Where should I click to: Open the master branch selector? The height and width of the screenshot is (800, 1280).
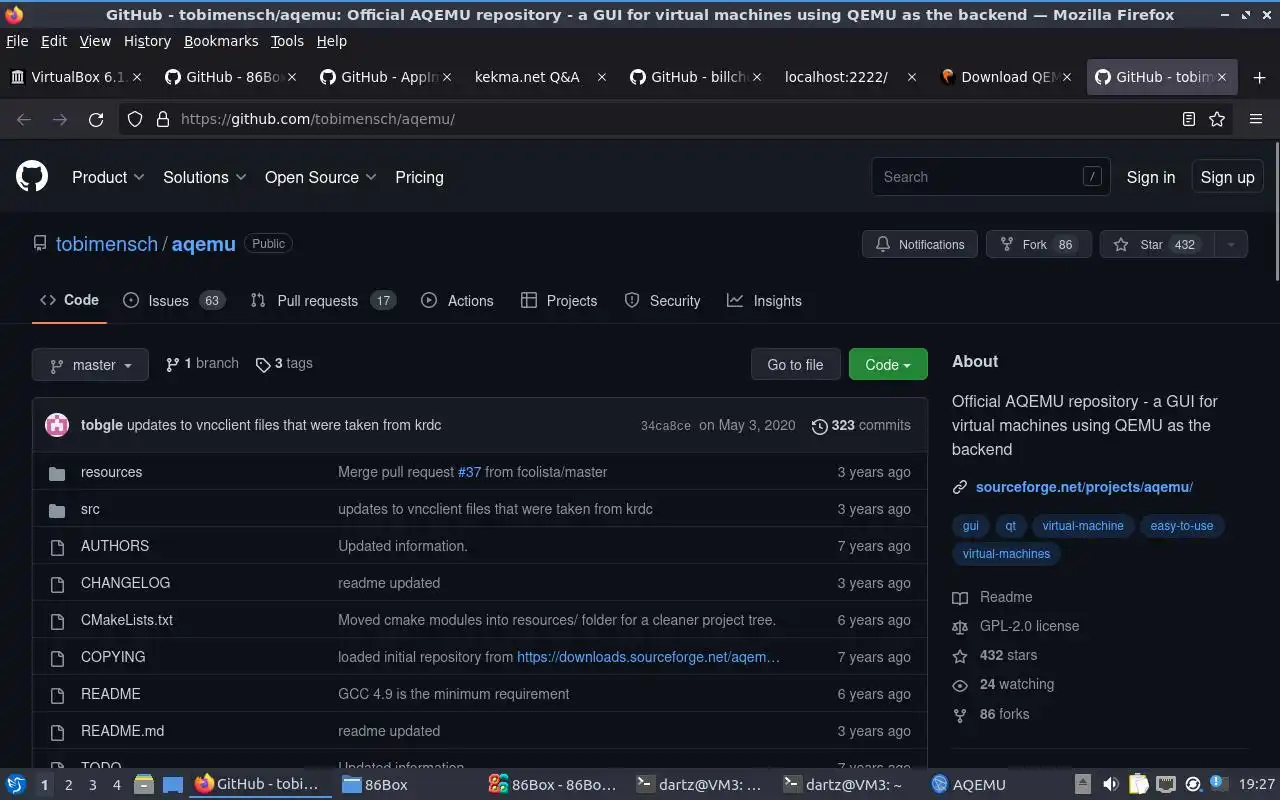90,365
